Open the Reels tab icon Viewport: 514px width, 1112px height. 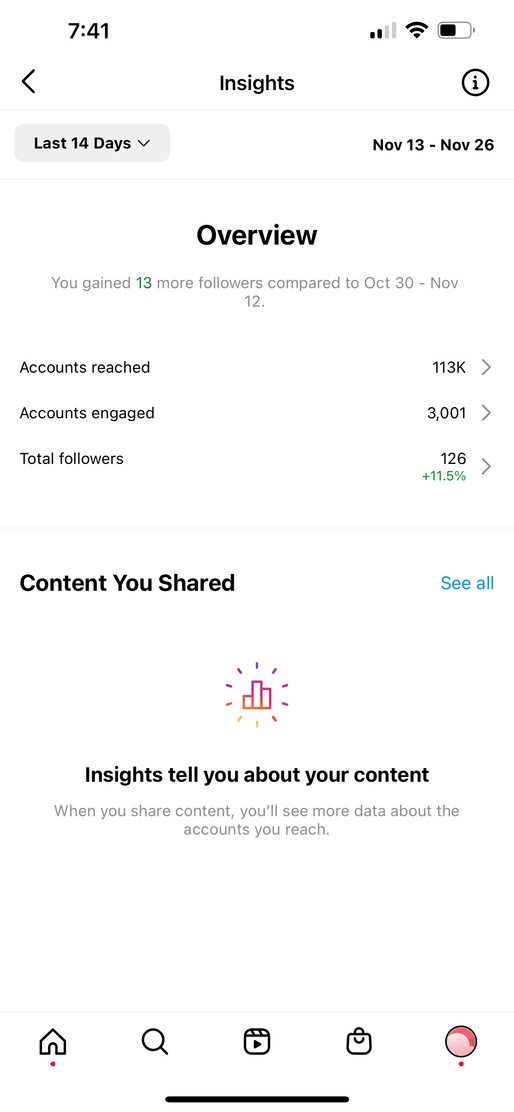257,1042
